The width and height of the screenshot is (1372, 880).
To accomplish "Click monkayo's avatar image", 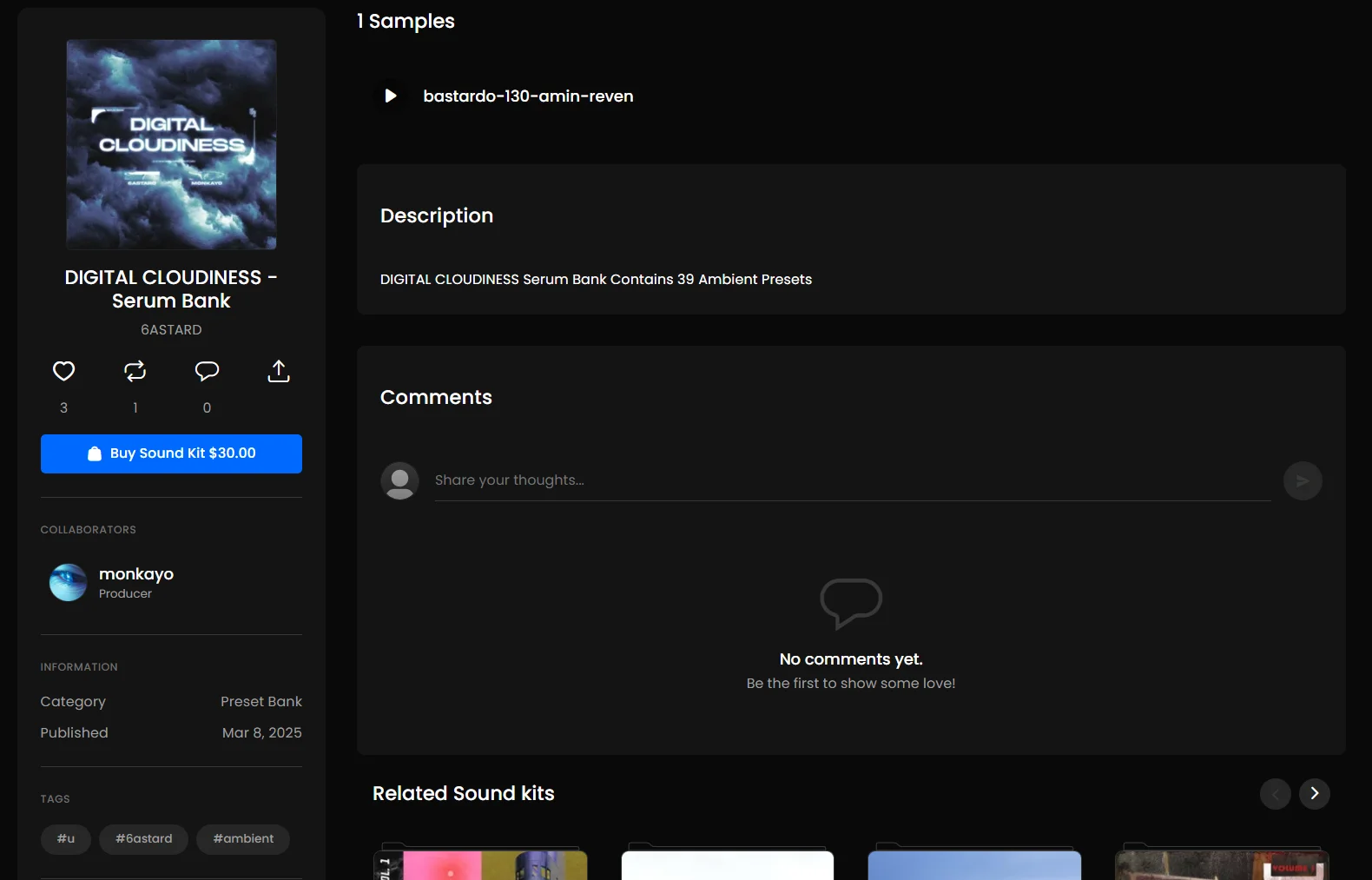I will [x=68, y=582].
